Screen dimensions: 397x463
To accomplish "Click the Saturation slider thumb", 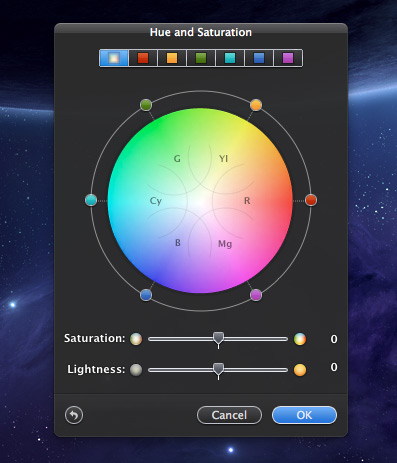I will pyautogui.click(x=218, y=340).
